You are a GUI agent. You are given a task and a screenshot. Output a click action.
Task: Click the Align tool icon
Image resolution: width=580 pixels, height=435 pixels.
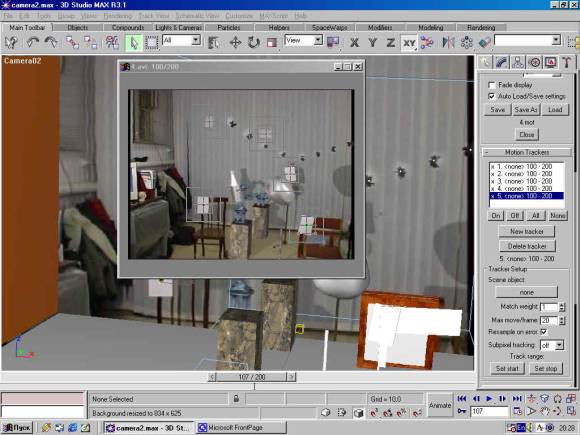(x=485, y=43)
